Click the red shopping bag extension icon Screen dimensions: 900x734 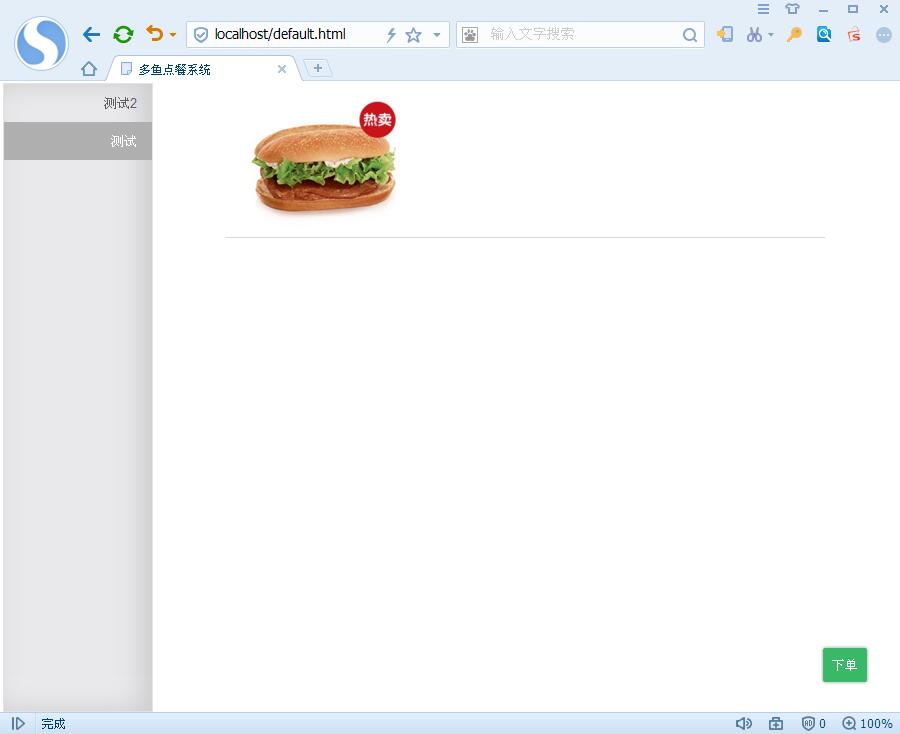(854, 35)
